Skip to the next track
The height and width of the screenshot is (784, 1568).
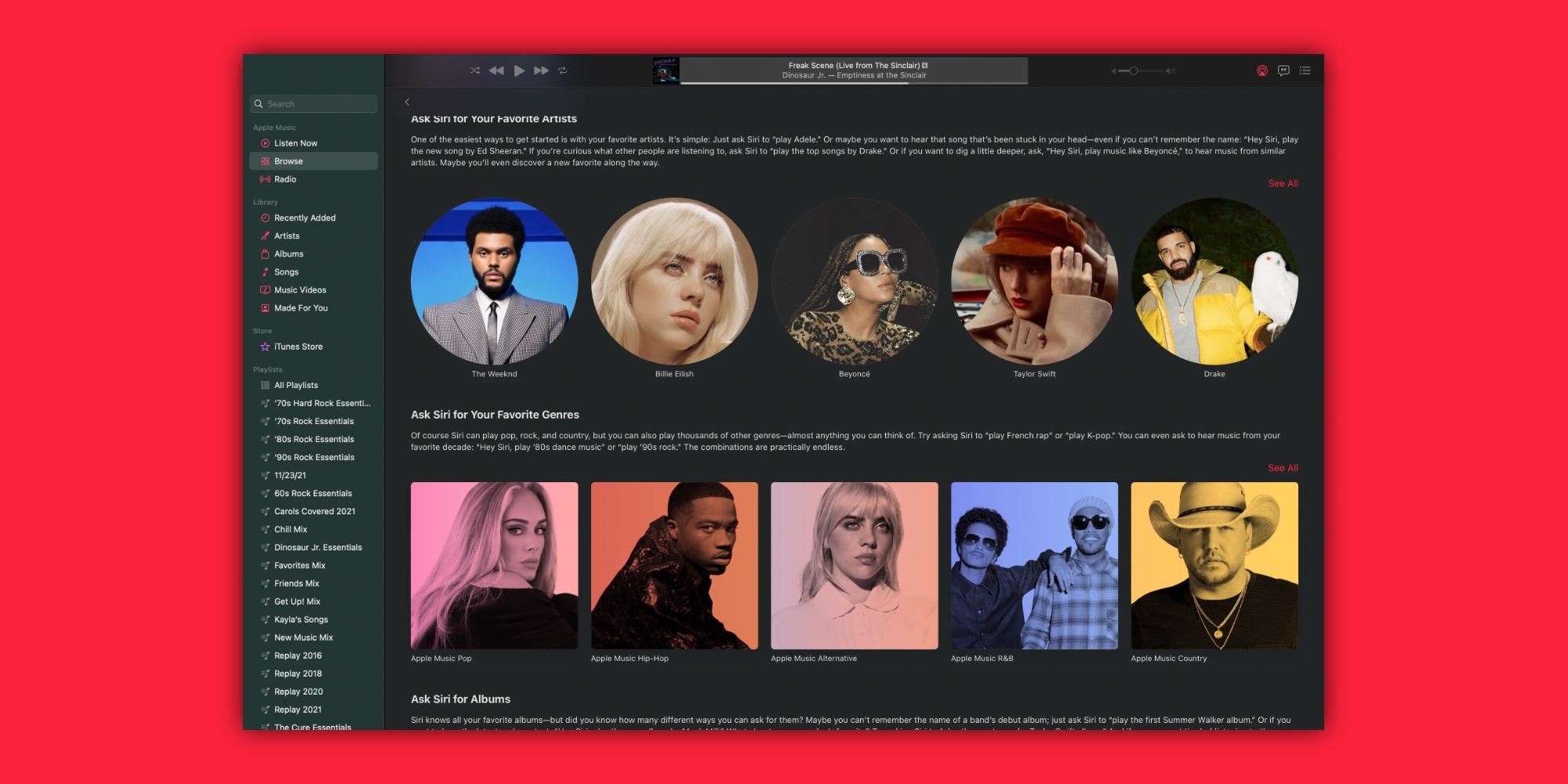point(541,70)
